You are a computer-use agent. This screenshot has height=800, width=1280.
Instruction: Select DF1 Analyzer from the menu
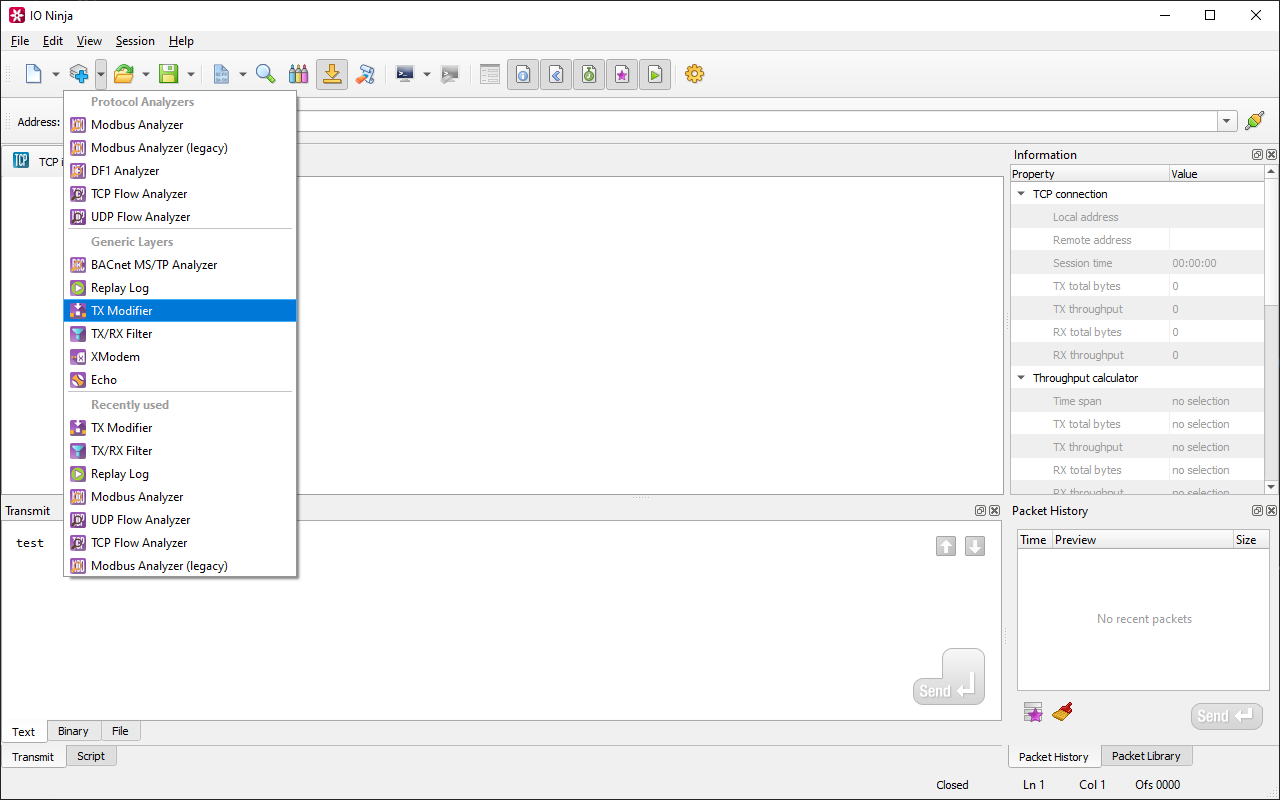tap(180, 171)
